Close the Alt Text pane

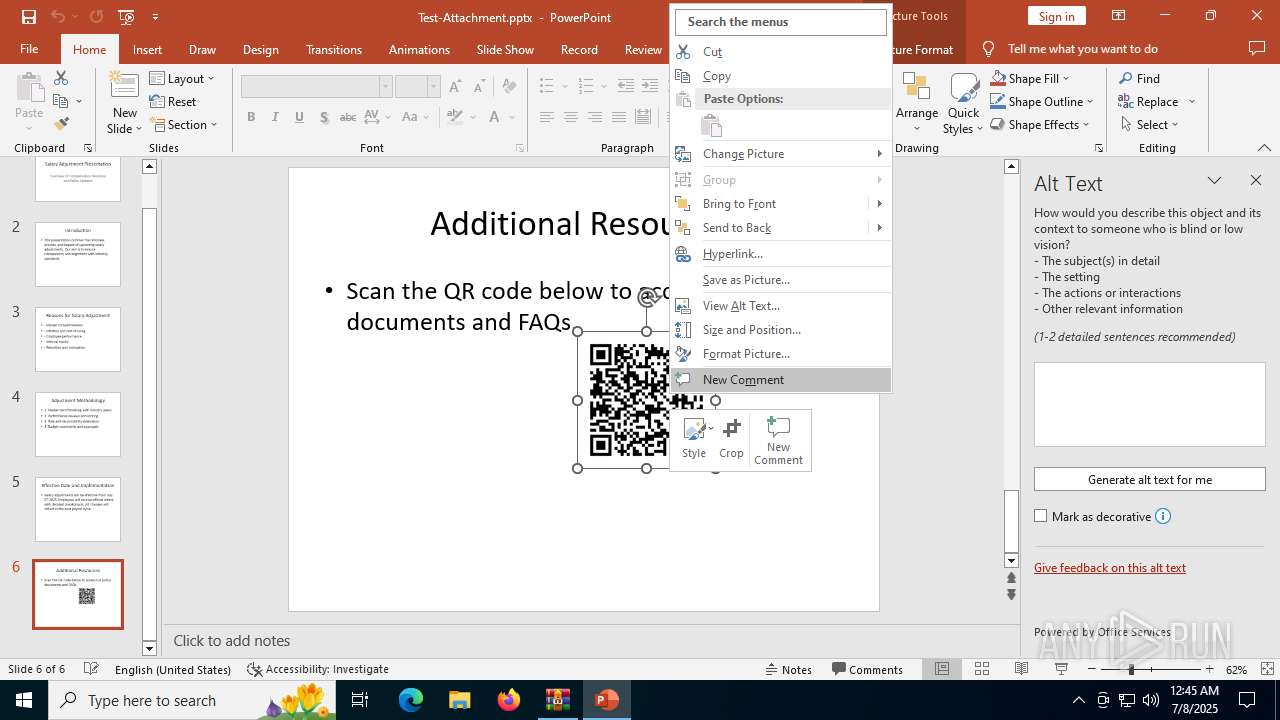point(1256,180)
